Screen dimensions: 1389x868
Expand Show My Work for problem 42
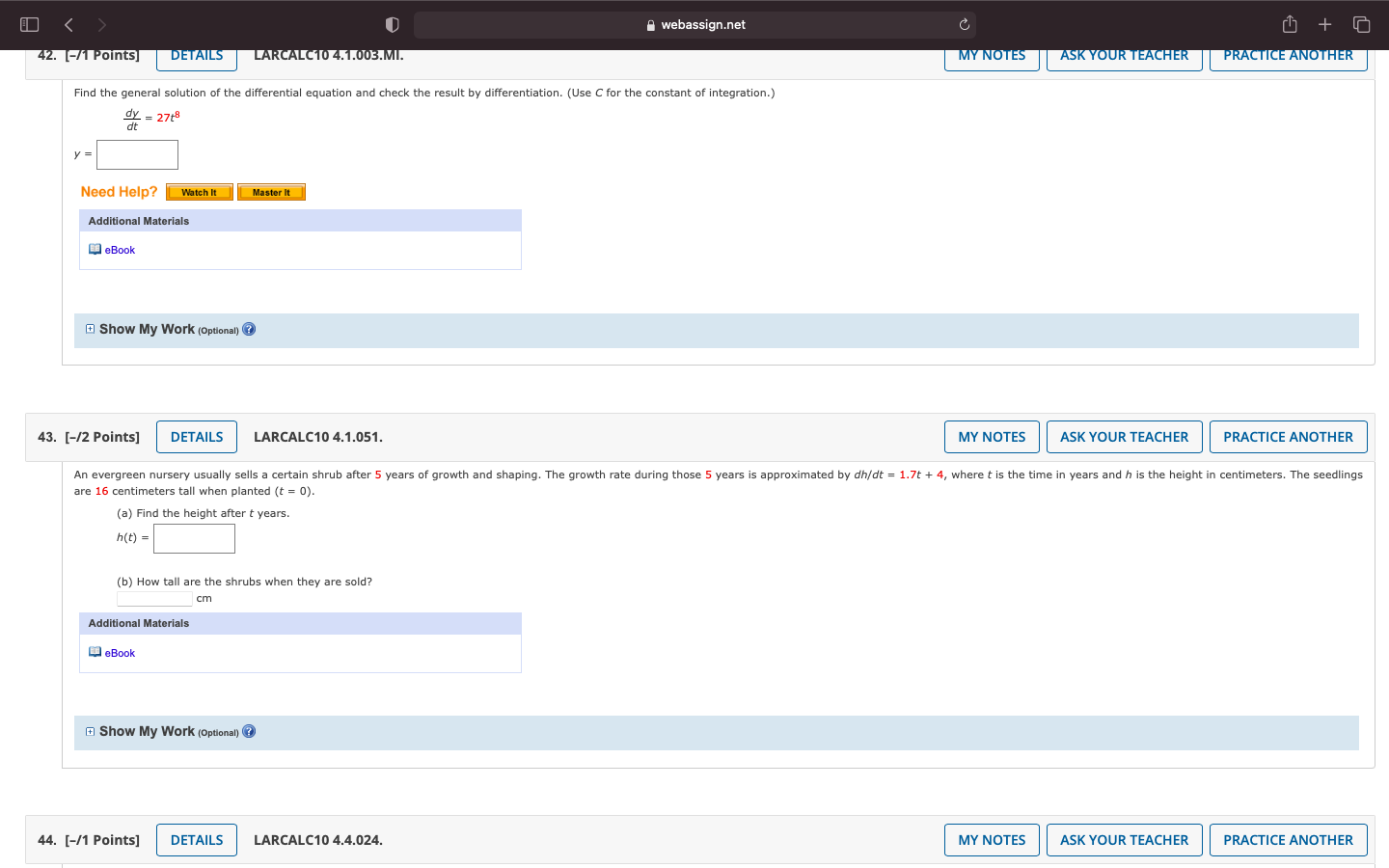(x=90, y=329)
